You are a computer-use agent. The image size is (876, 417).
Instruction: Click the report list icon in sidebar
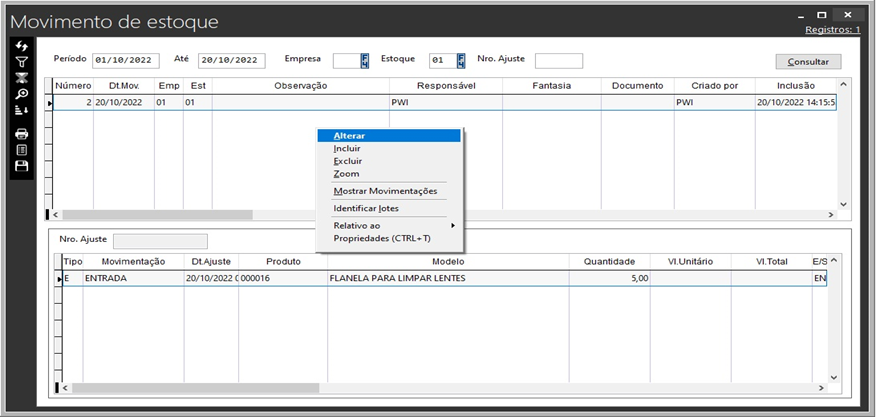[x=21, y=150]
